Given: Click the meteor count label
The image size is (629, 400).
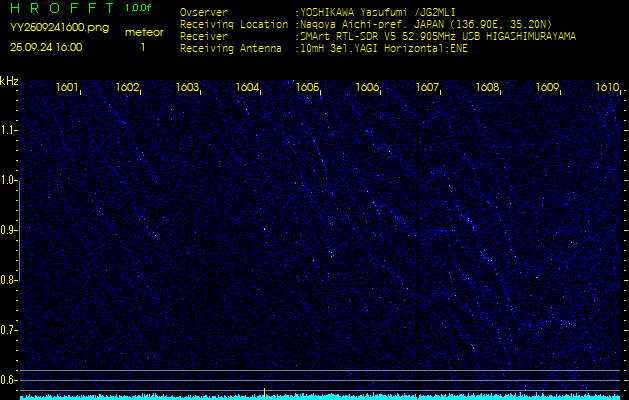Looking at the screenshot, I should click(144, 33).
